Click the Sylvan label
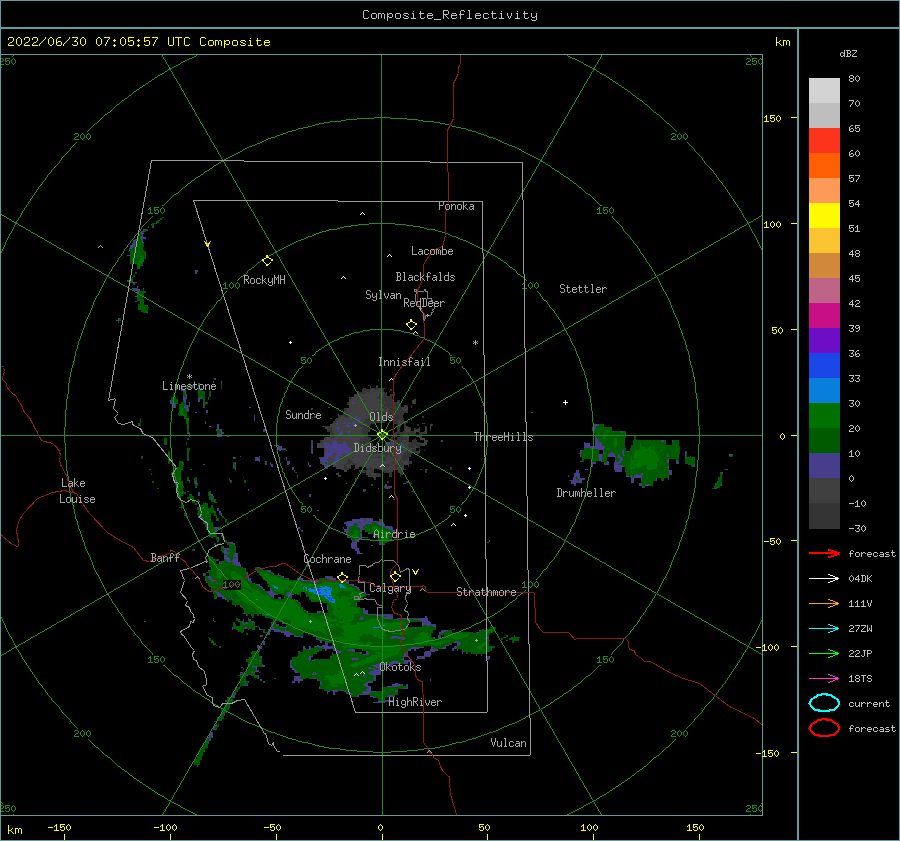The height and width of the screenshot is (841, 900). click(383, 295)
